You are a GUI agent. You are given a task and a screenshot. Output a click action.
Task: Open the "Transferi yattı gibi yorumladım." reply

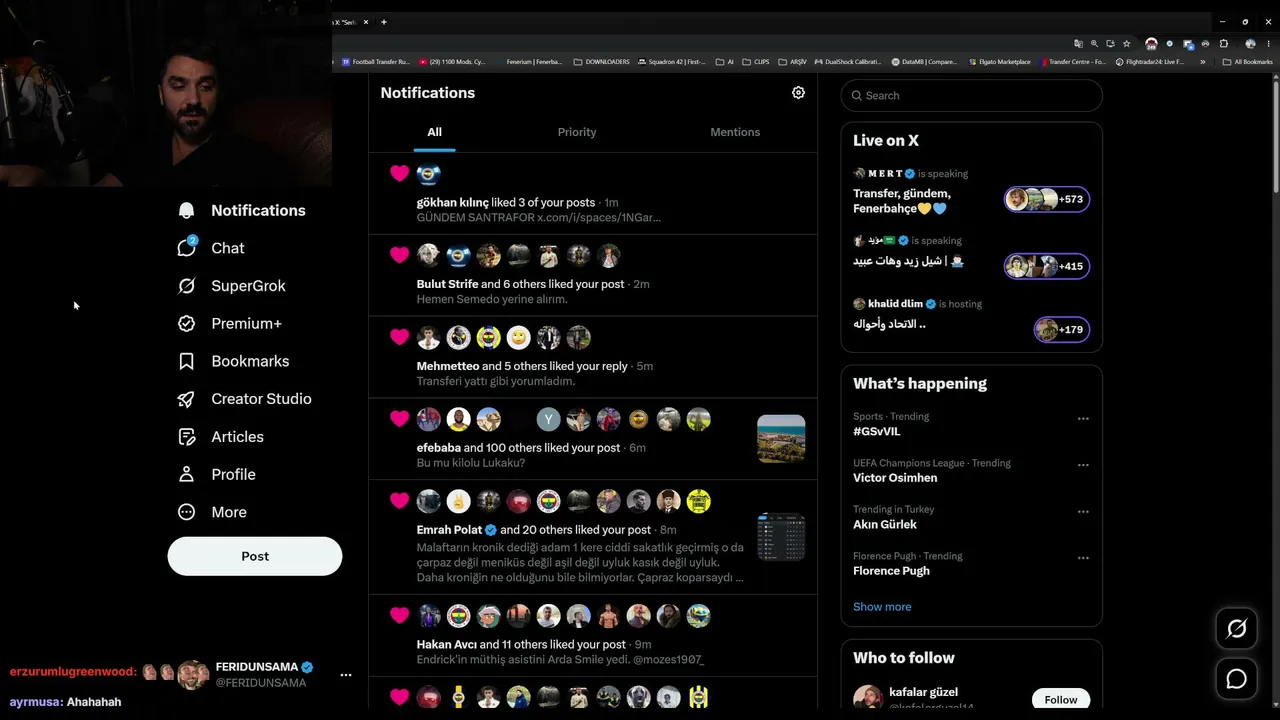coord(496,381)
